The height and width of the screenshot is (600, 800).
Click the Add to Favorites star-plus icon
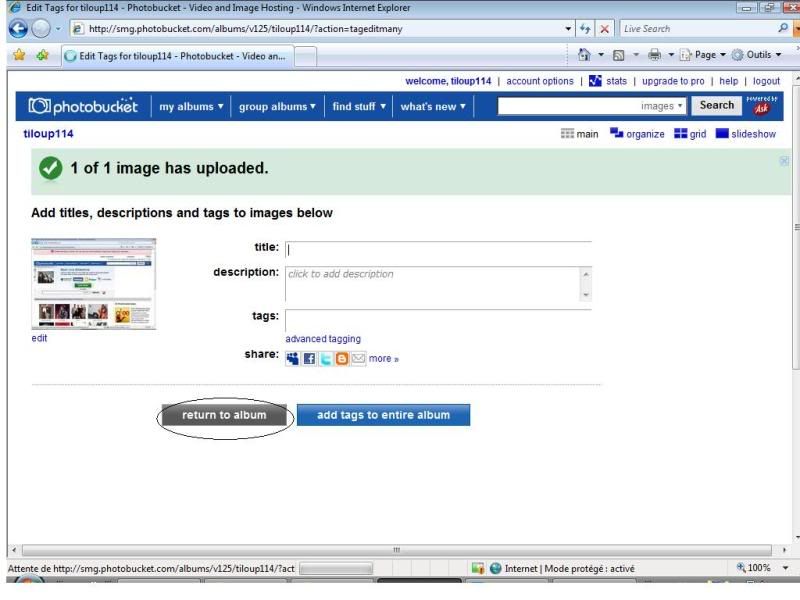click(42, 55)
